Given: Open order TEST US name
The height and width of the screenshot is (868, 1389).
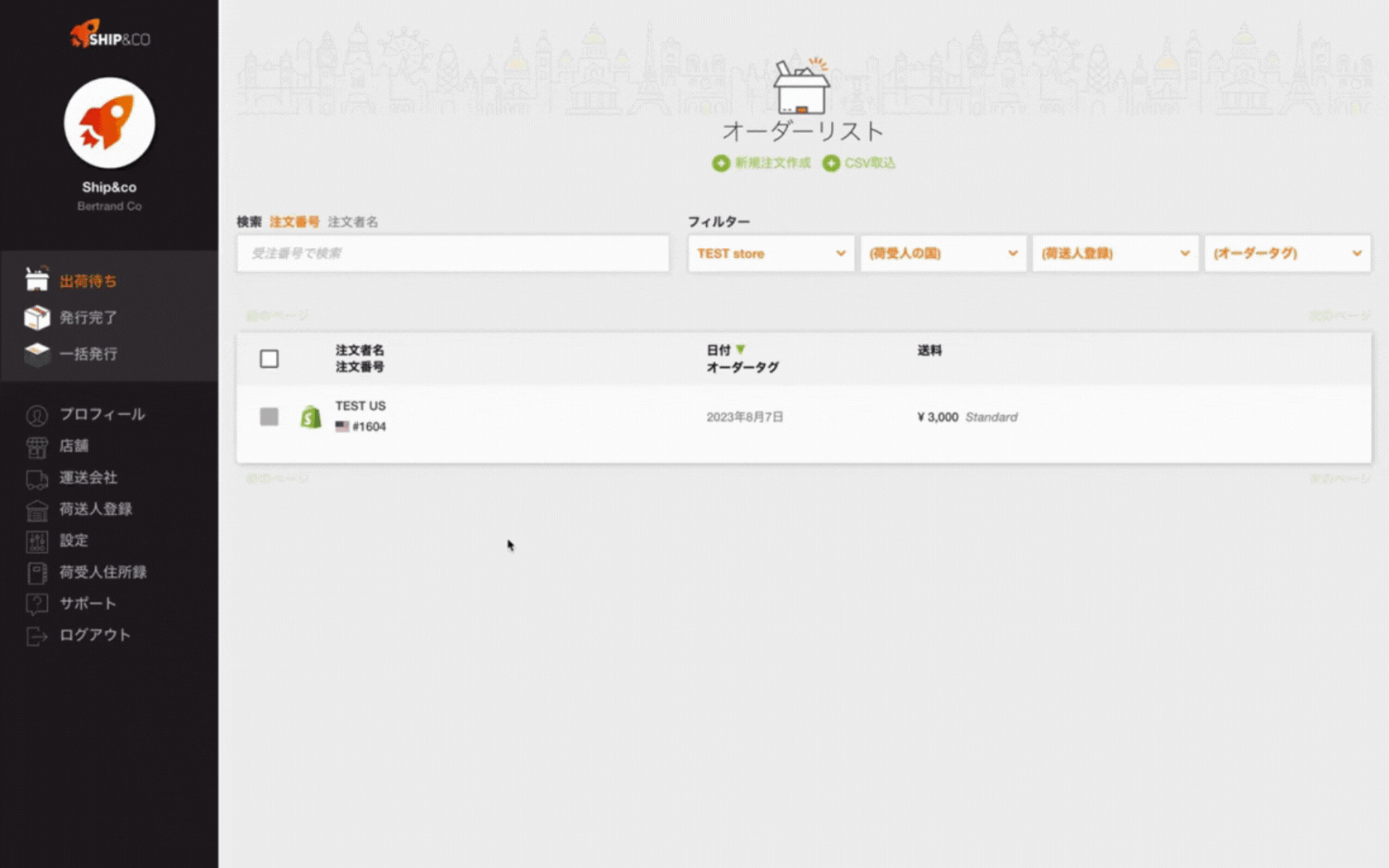Looking at the screenshot, I should point(360,406).
